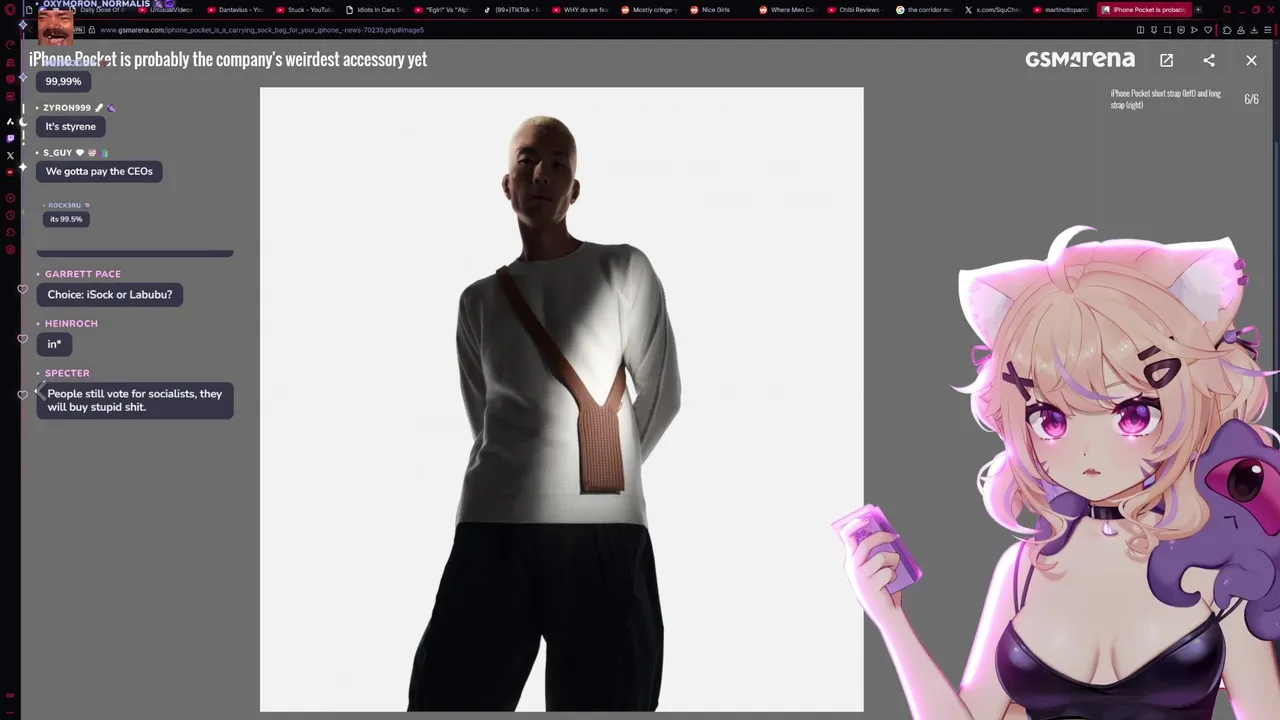Click the site lock icon in address bar
1280x720 pixels.
[91, 30]
